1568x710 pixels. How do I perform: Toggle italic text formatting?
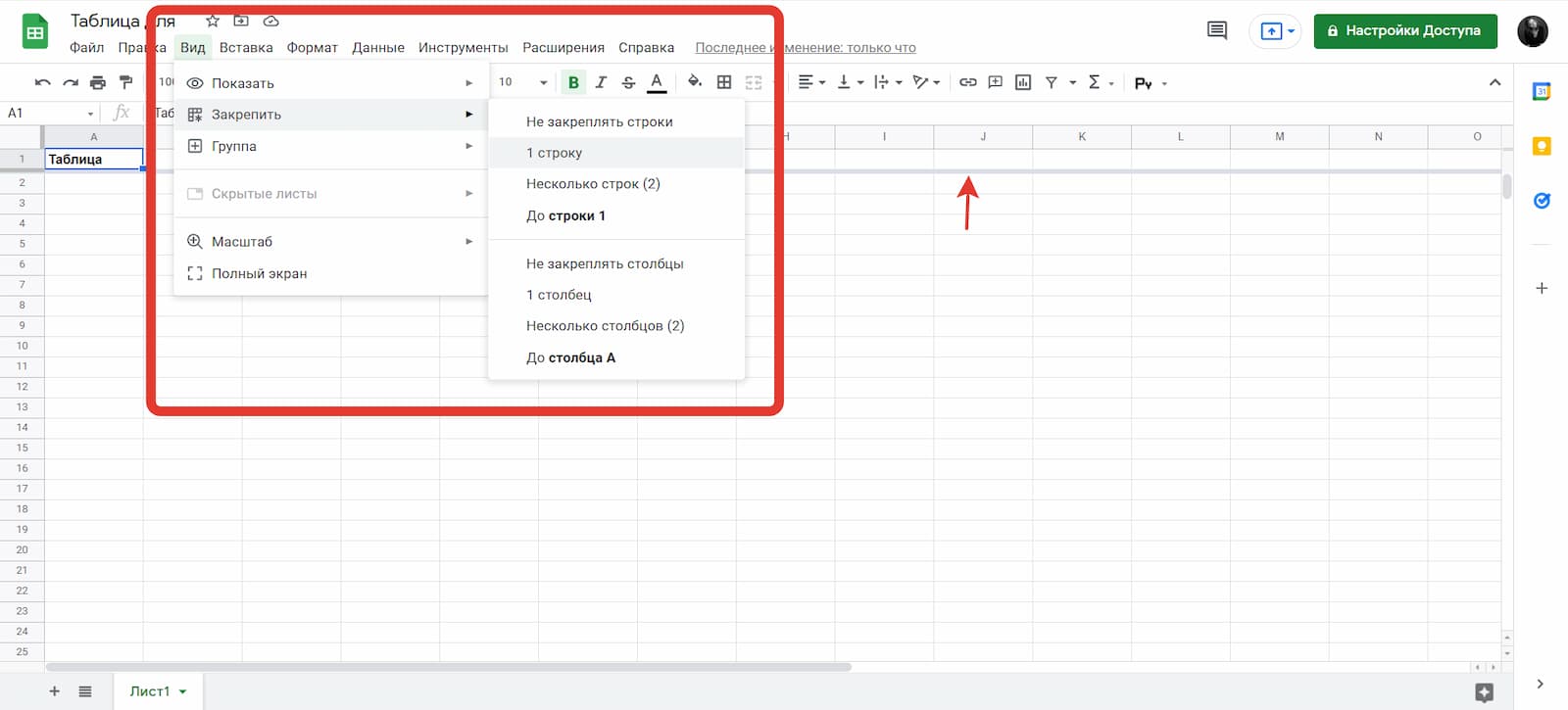click(601, 83)
